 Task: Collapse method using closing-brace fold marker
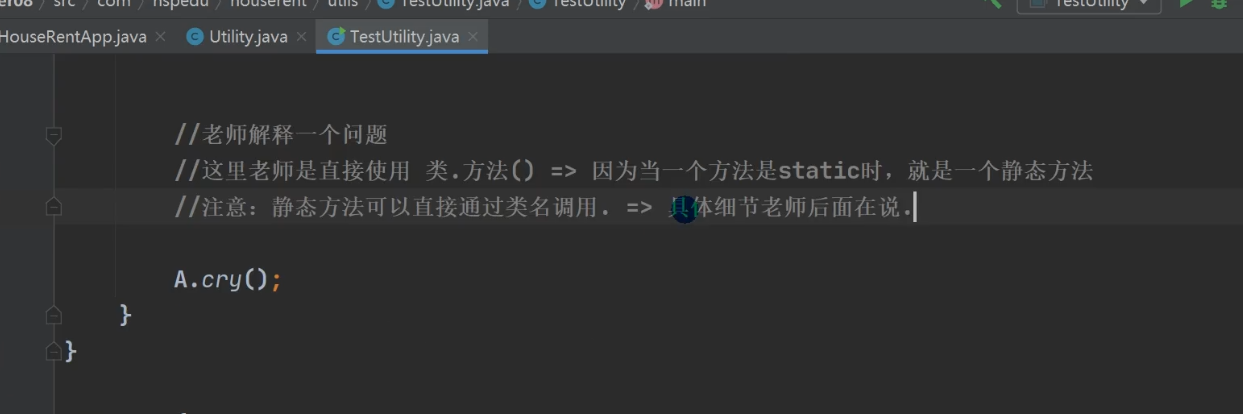(x=54, y=315)
